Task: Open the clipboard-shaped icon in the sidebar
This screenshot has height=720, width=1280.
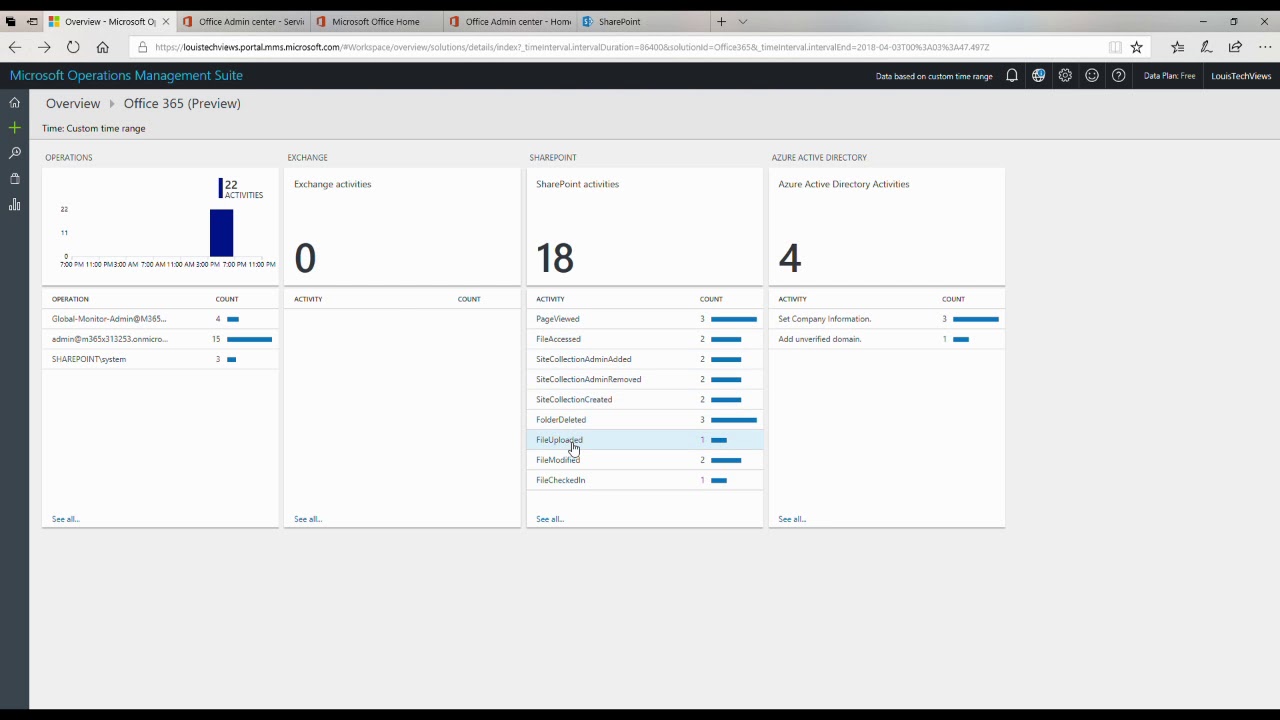Action: pyautogui.click(x=14, y=179)
